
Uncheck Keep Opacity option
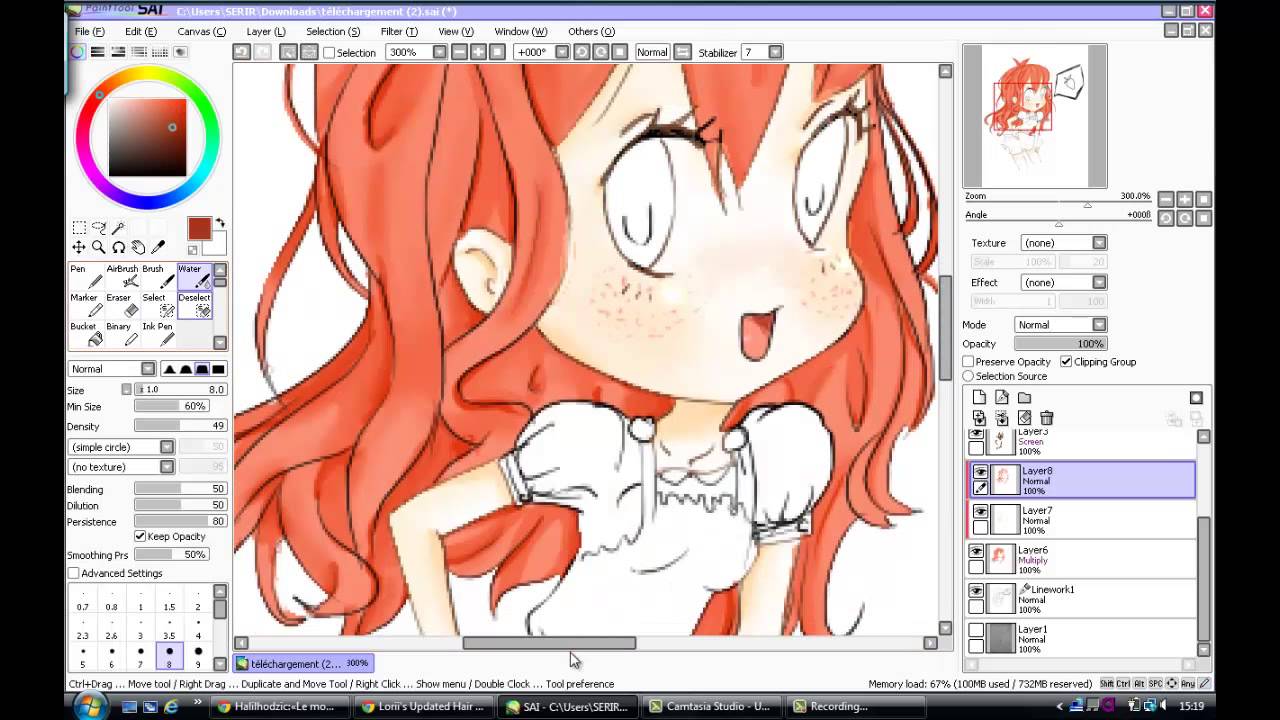(x=140, y=536)
